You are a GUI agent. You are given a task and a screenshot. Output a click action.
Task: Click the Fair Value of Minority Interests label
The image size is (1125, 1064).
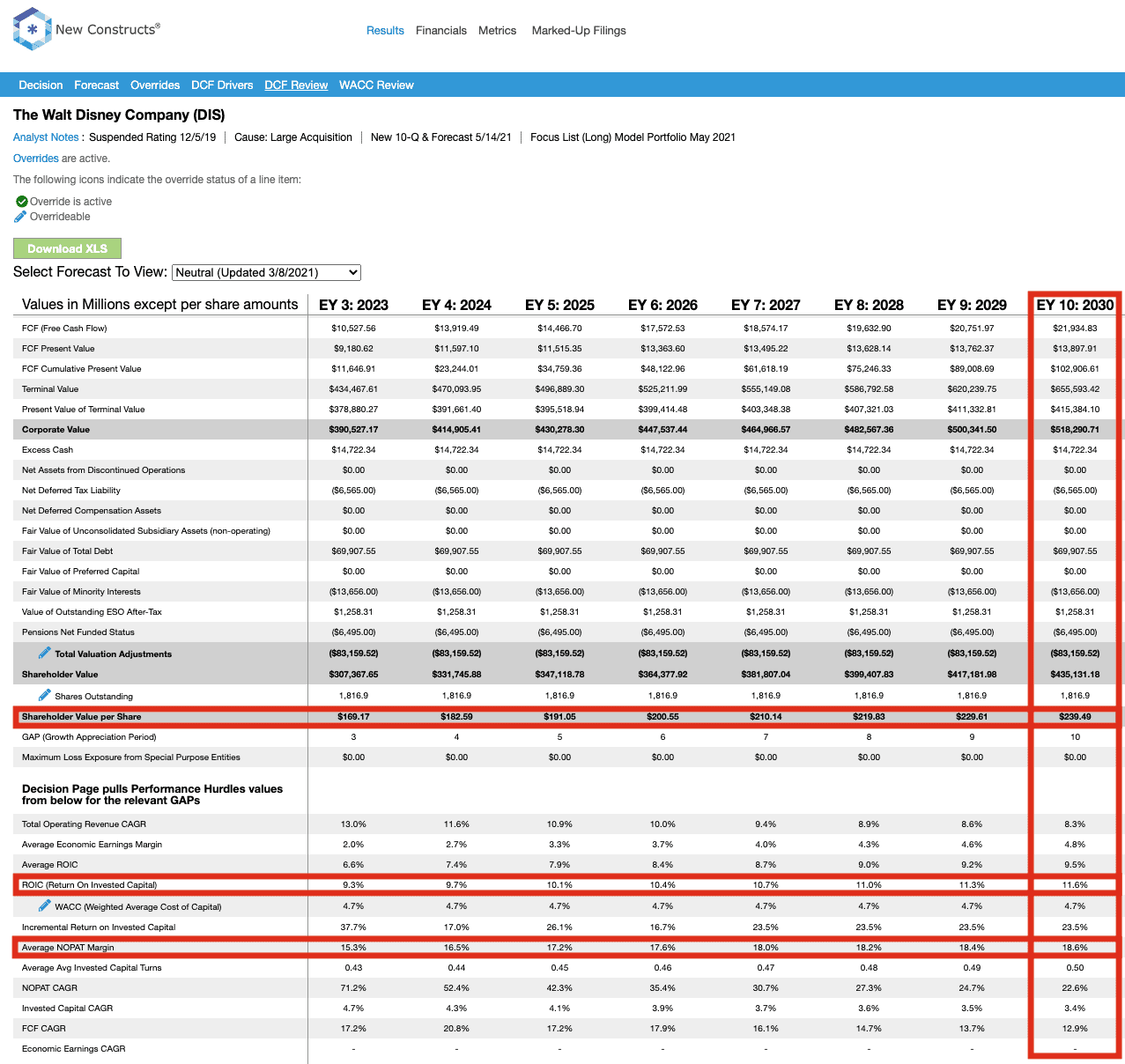pyautogui.click(x=81, y=592)
